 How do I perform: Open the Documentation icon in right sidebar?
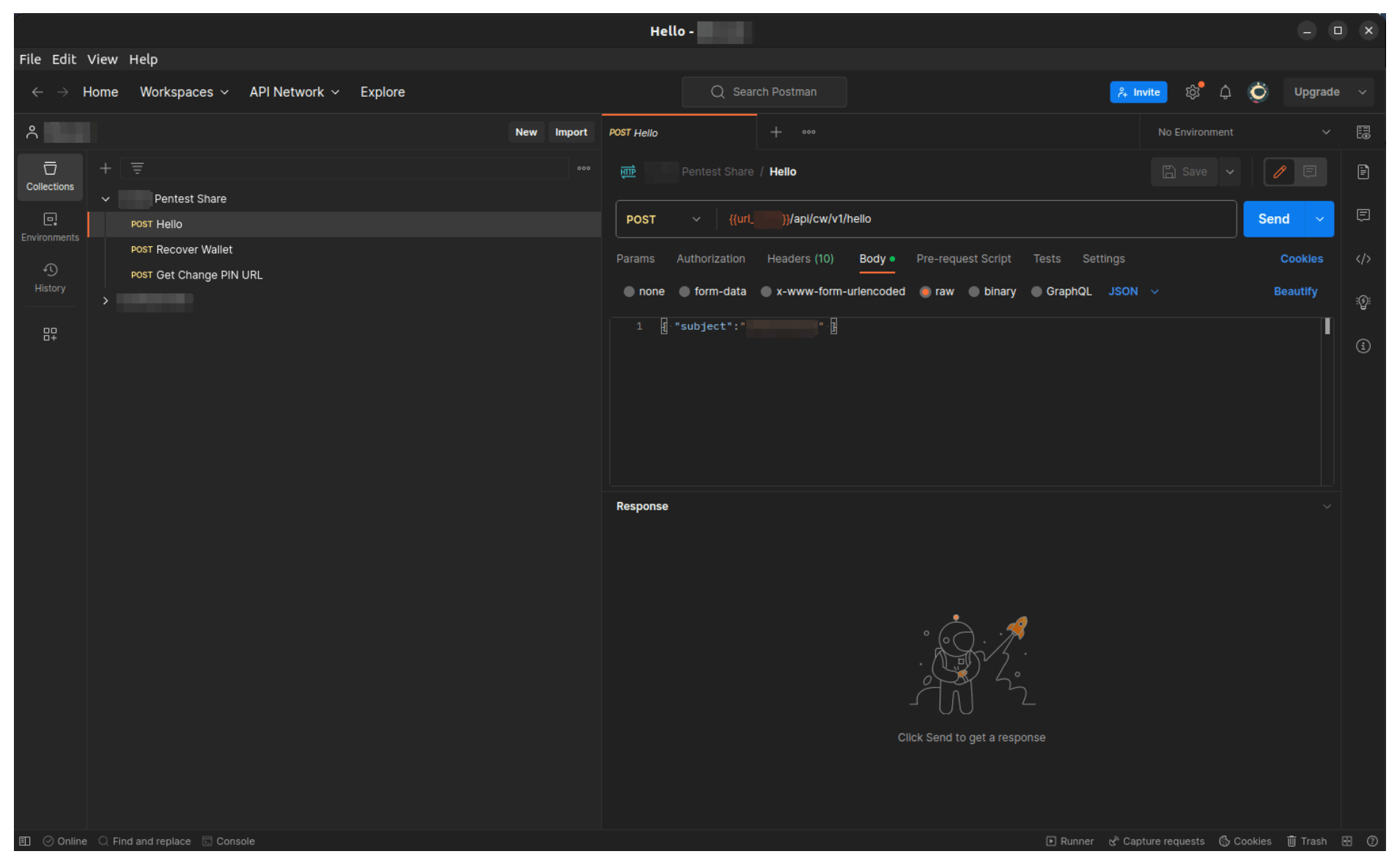pyautogui.click(x=1363, y=172)
